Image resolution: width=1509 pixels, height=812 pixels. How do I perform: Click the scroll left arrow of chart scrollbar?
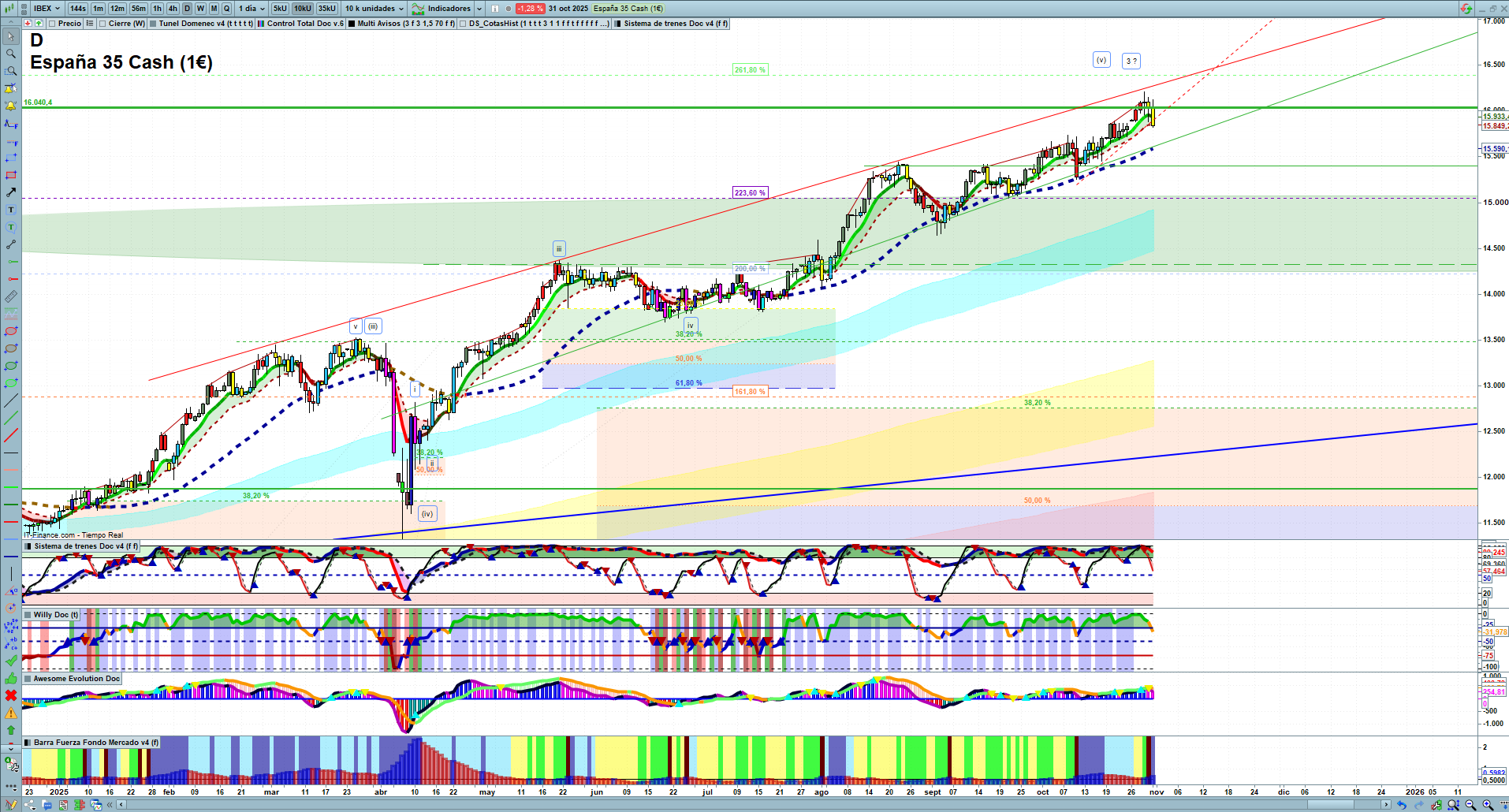121,805
